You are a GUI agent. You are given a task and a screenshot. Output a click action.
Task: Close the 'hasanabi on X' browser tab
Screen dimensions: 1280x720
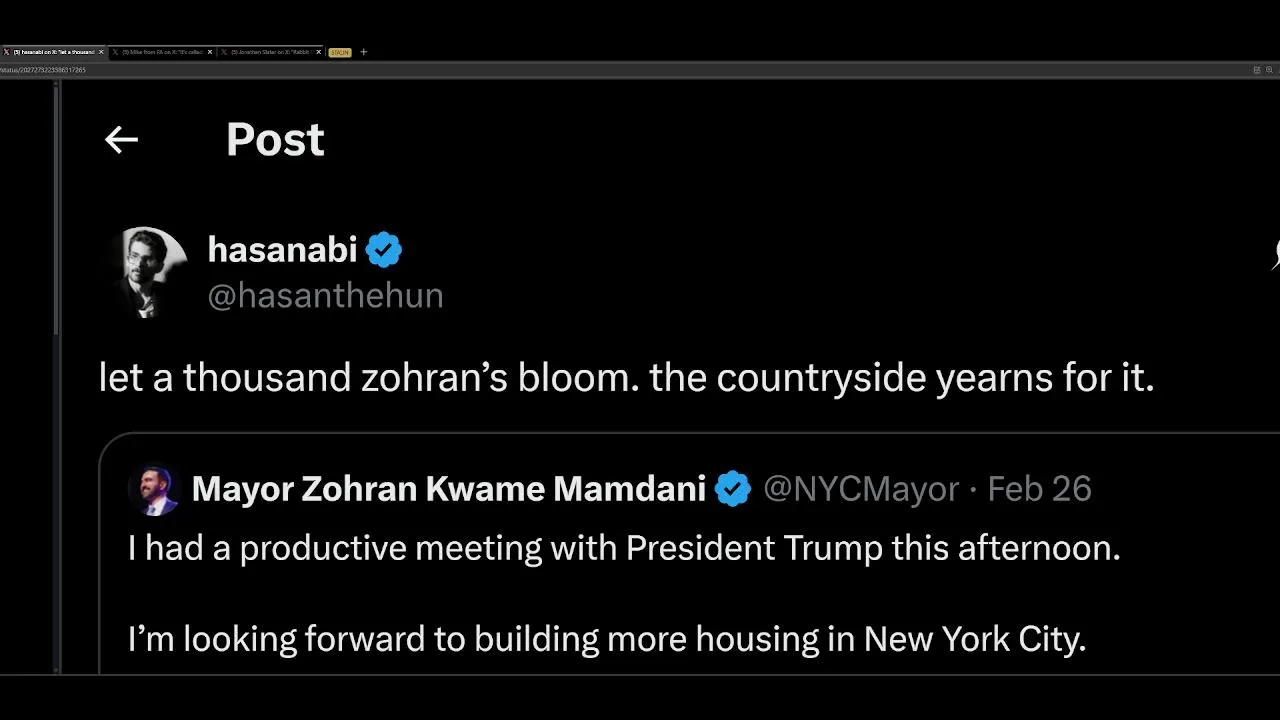(x=101, y=52)
